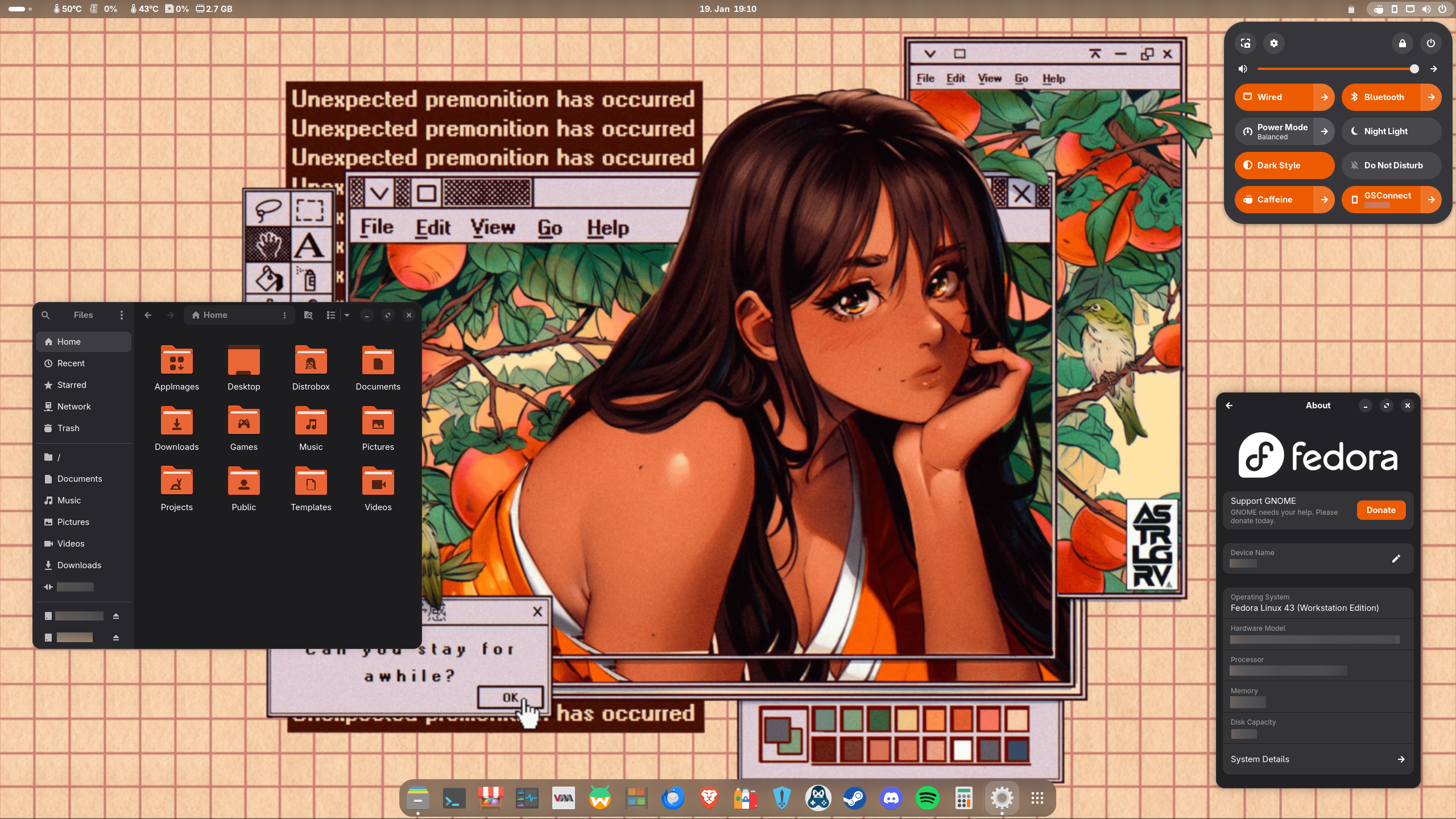Turn on Do Not Disturb
The width and height of the screenshot is (1456, 819).
pyautogui.click(x=1391, y=166)
